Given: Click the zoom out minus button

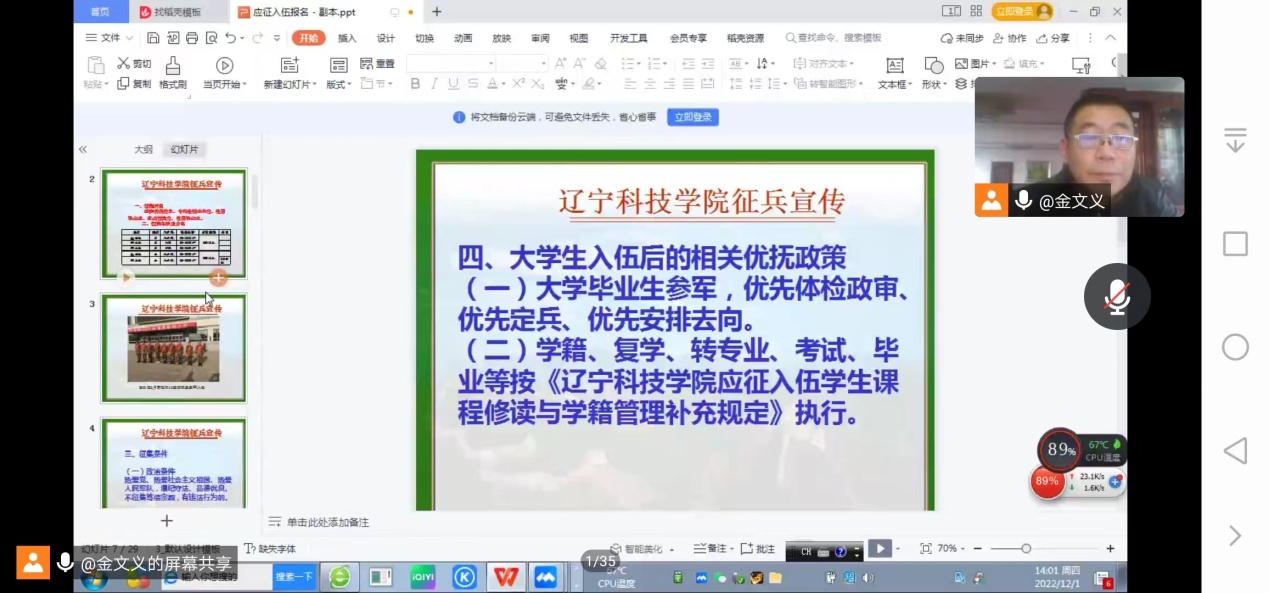Looking at the screenshot, I should [978, 549].
